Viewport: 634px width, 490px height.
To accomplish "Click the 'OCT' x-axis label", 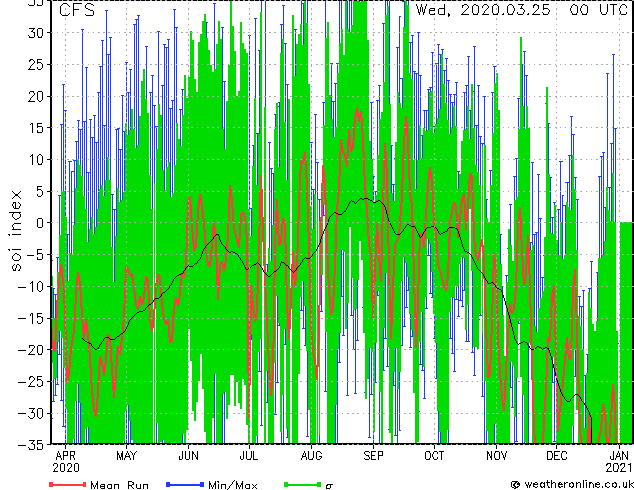I will point(434,456).
